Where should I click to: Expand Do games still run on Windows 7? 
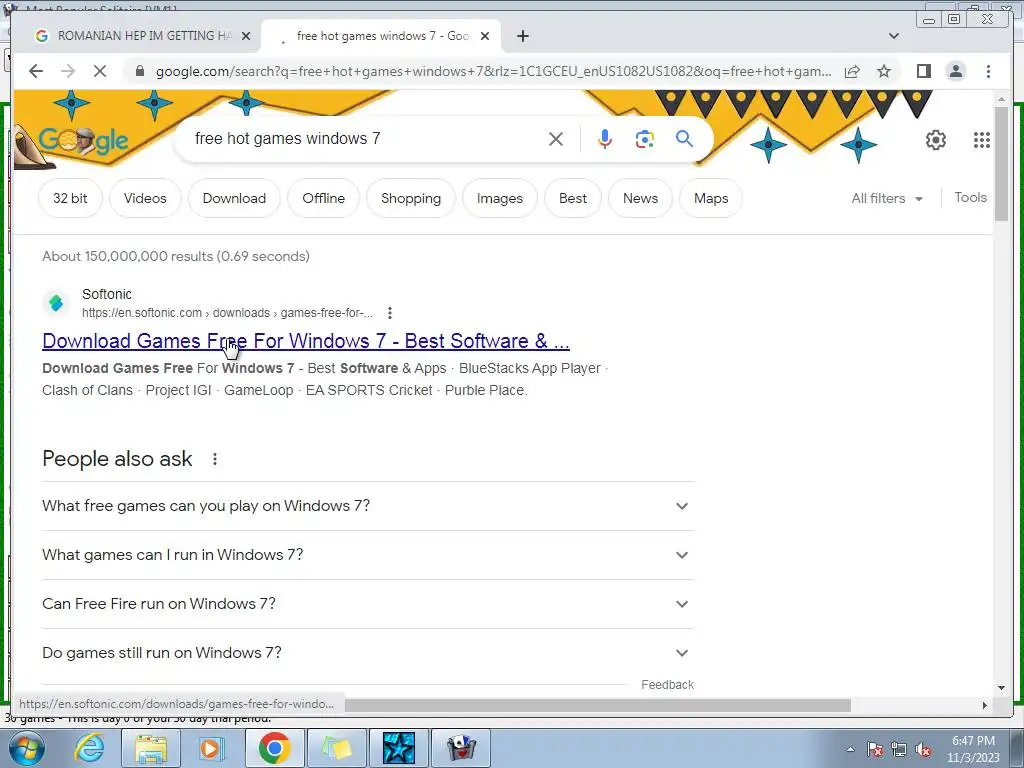pos(367,653)
